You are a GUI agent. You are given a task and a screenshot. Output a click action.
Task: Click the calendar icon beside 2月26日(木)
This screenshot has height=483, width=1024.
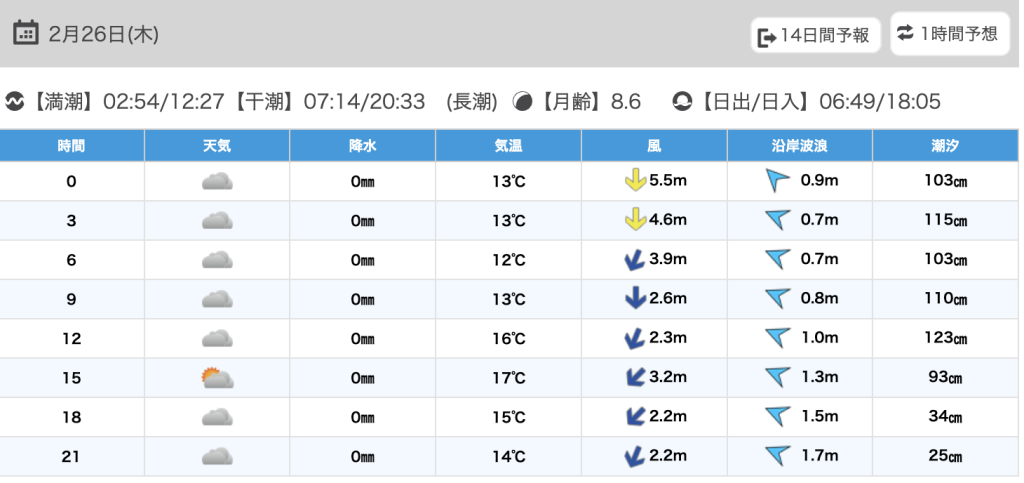coord(26,34)
